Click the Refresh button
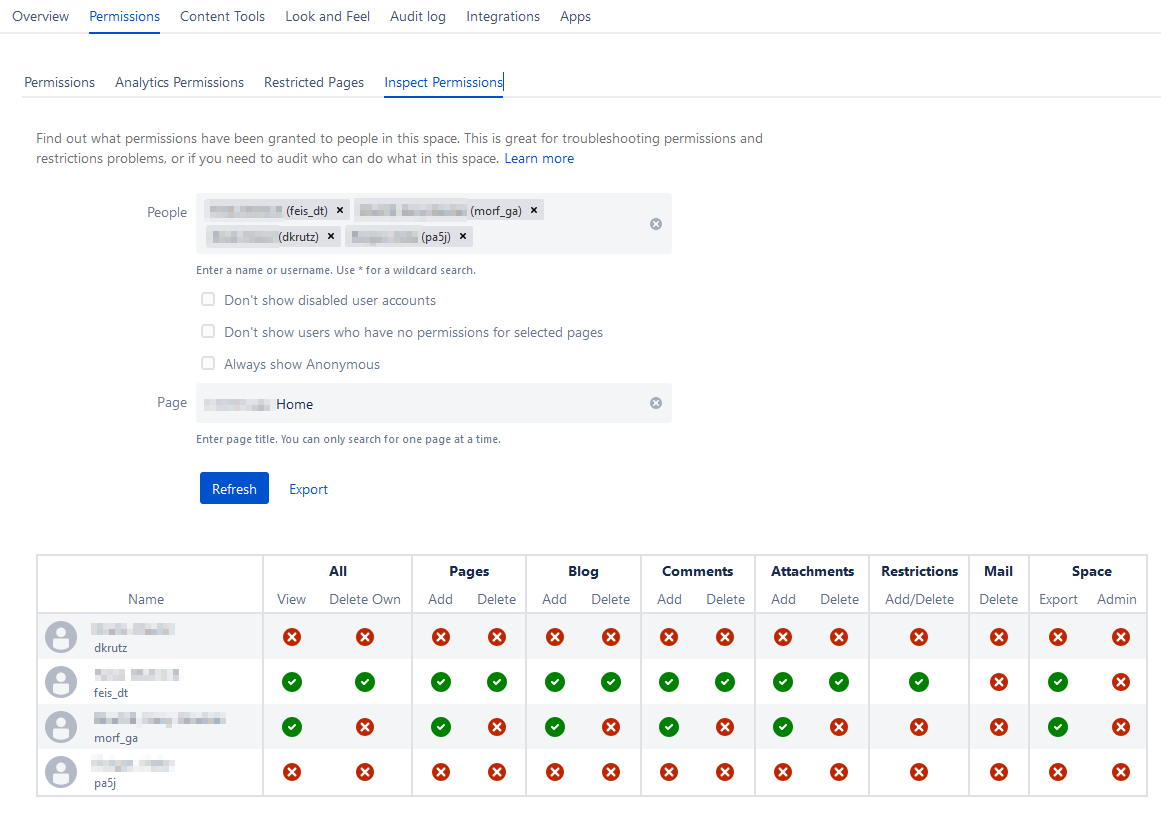 pos(234,488)
